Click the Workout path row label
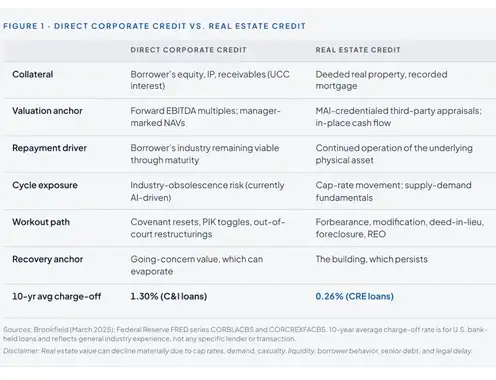Viewport: 496px width, 380px height. [41, 222]
